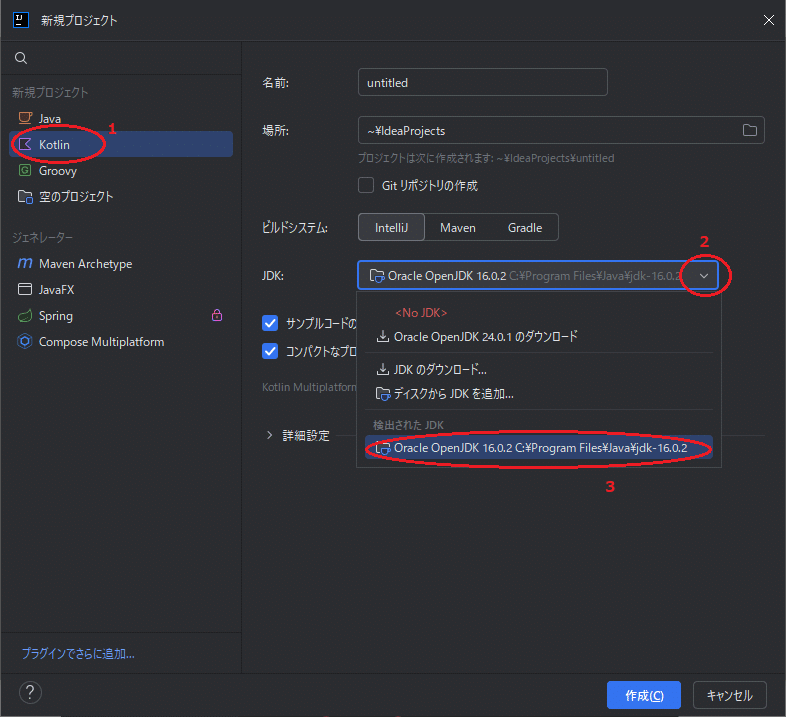Click the Spring leaf icon
The width and height of the screenshot is (786, 717).
click(x=25, y=315)
